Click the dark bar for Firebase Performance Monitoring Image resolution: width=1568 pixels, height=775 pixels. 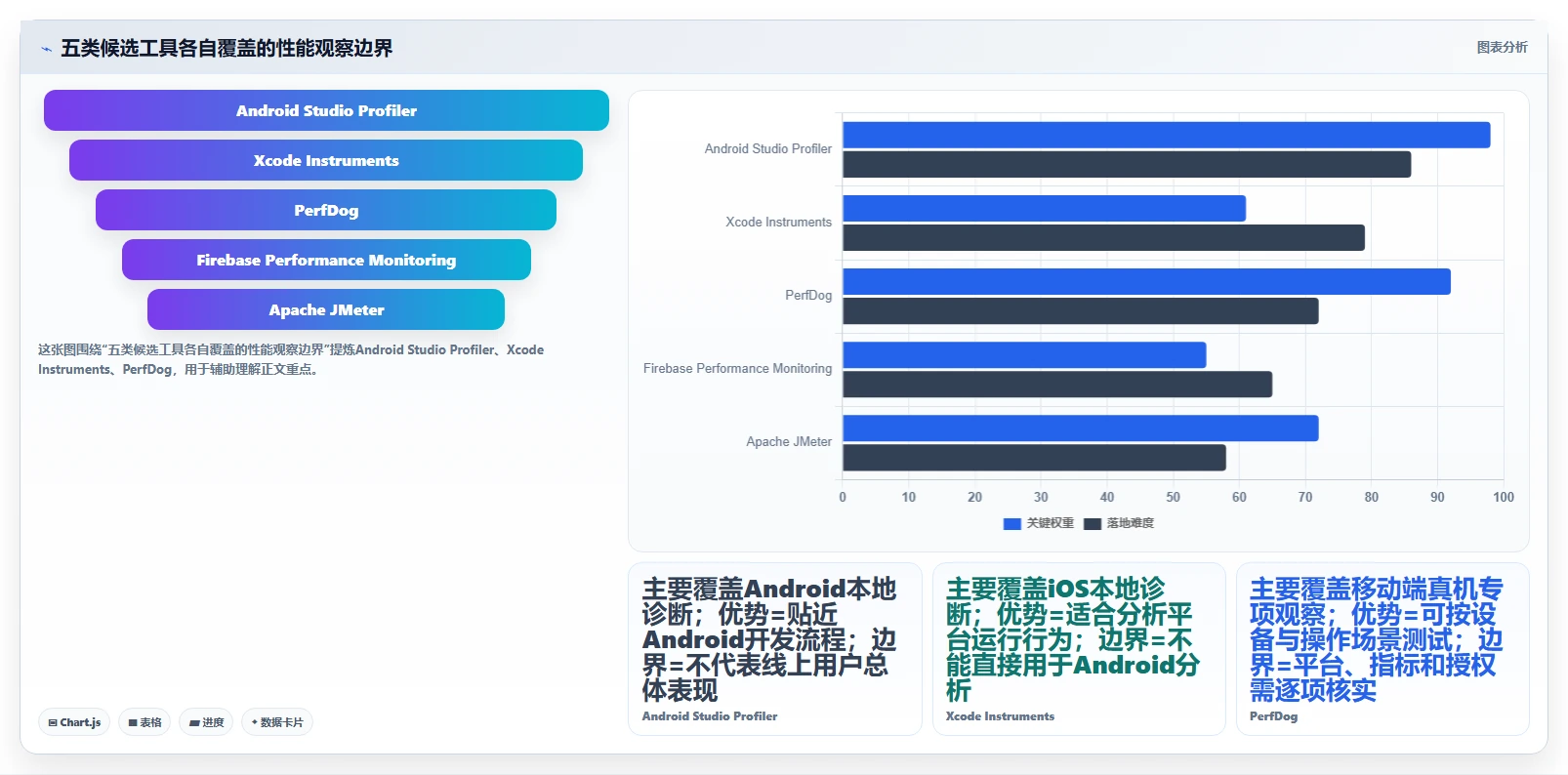tap(1057, 384)
